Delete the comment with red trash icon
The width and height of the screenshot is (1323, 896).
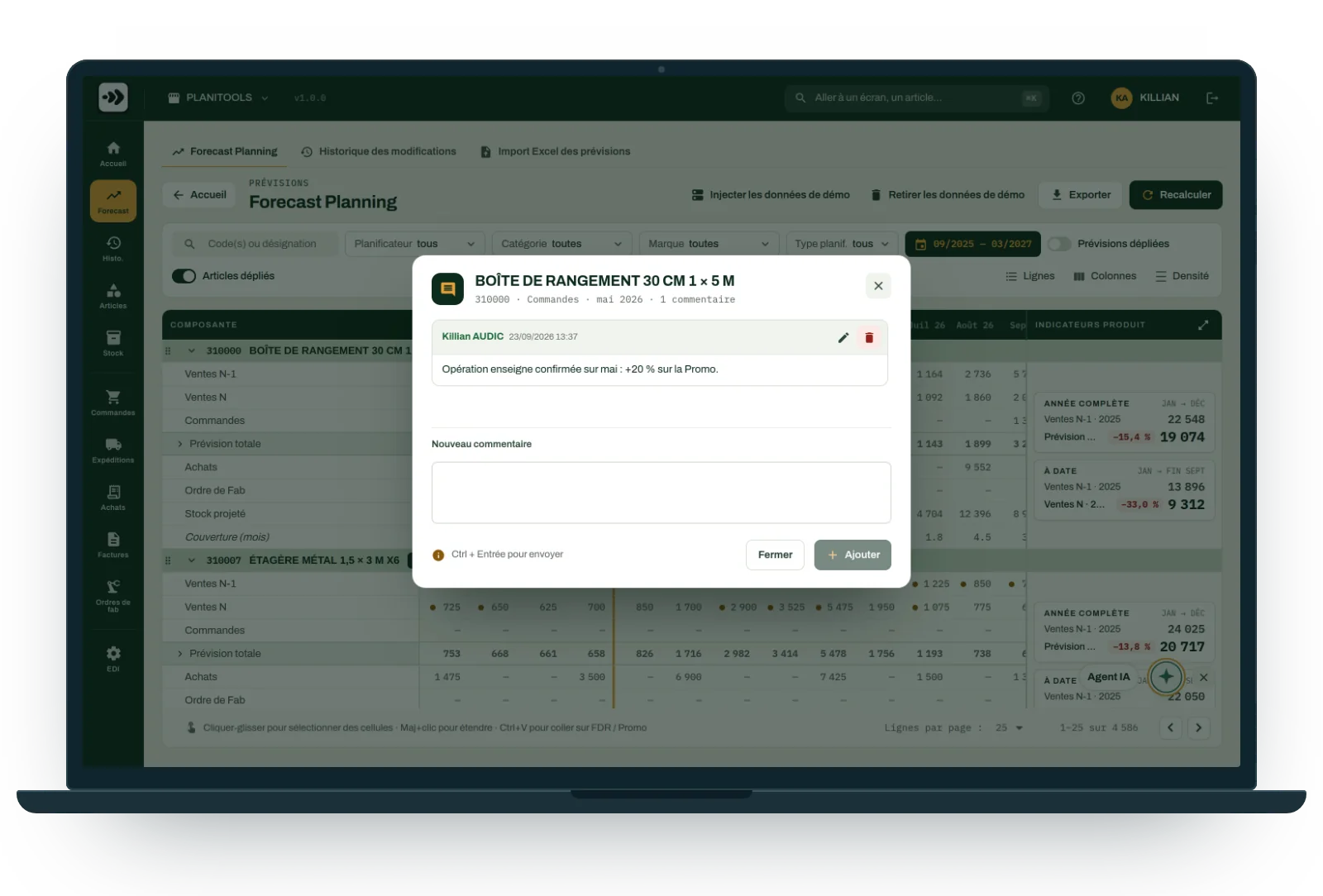(x=869, y=337)
